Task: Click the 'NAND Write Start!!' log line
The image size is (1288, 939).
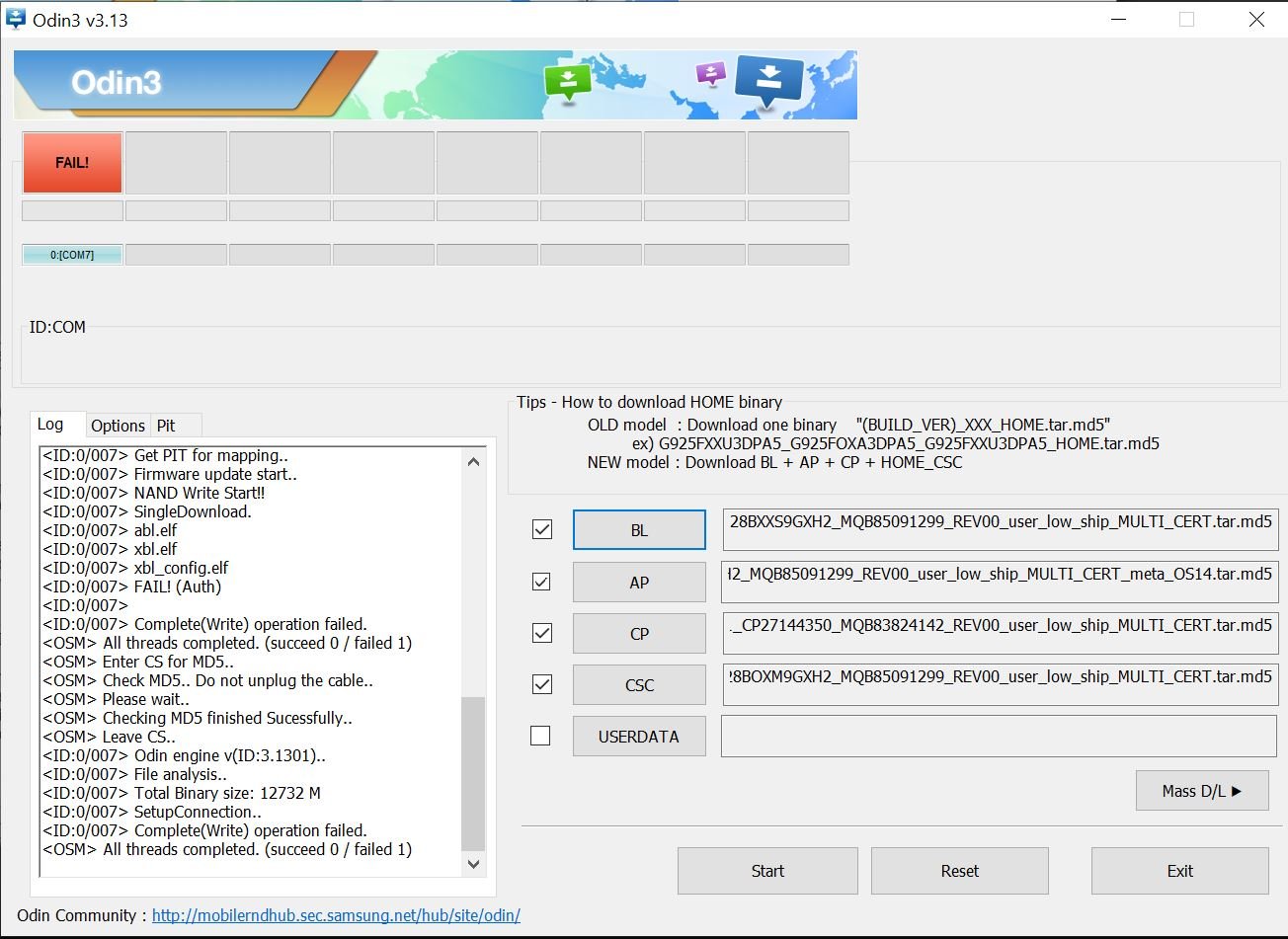Action: [154, 493]
